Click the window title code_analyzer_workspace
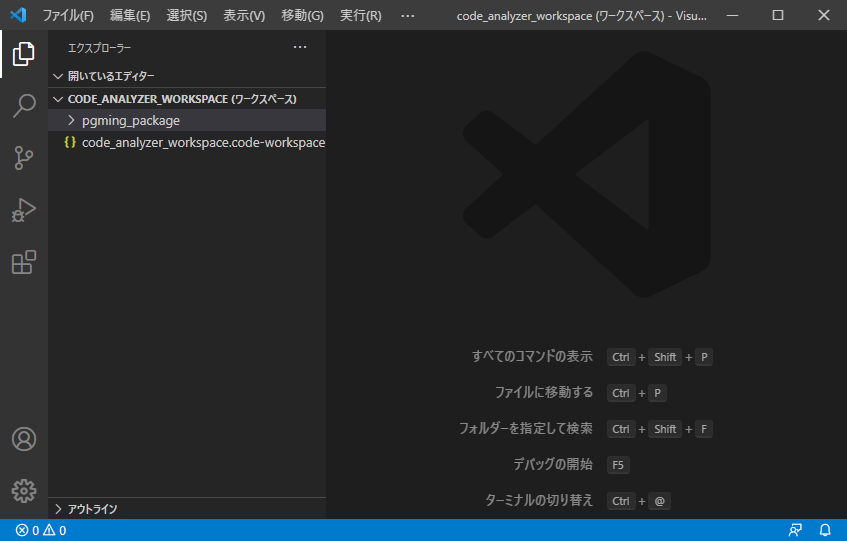Image resolution: width=847 pixels, height=541 pixels. (x=581, y=16)
